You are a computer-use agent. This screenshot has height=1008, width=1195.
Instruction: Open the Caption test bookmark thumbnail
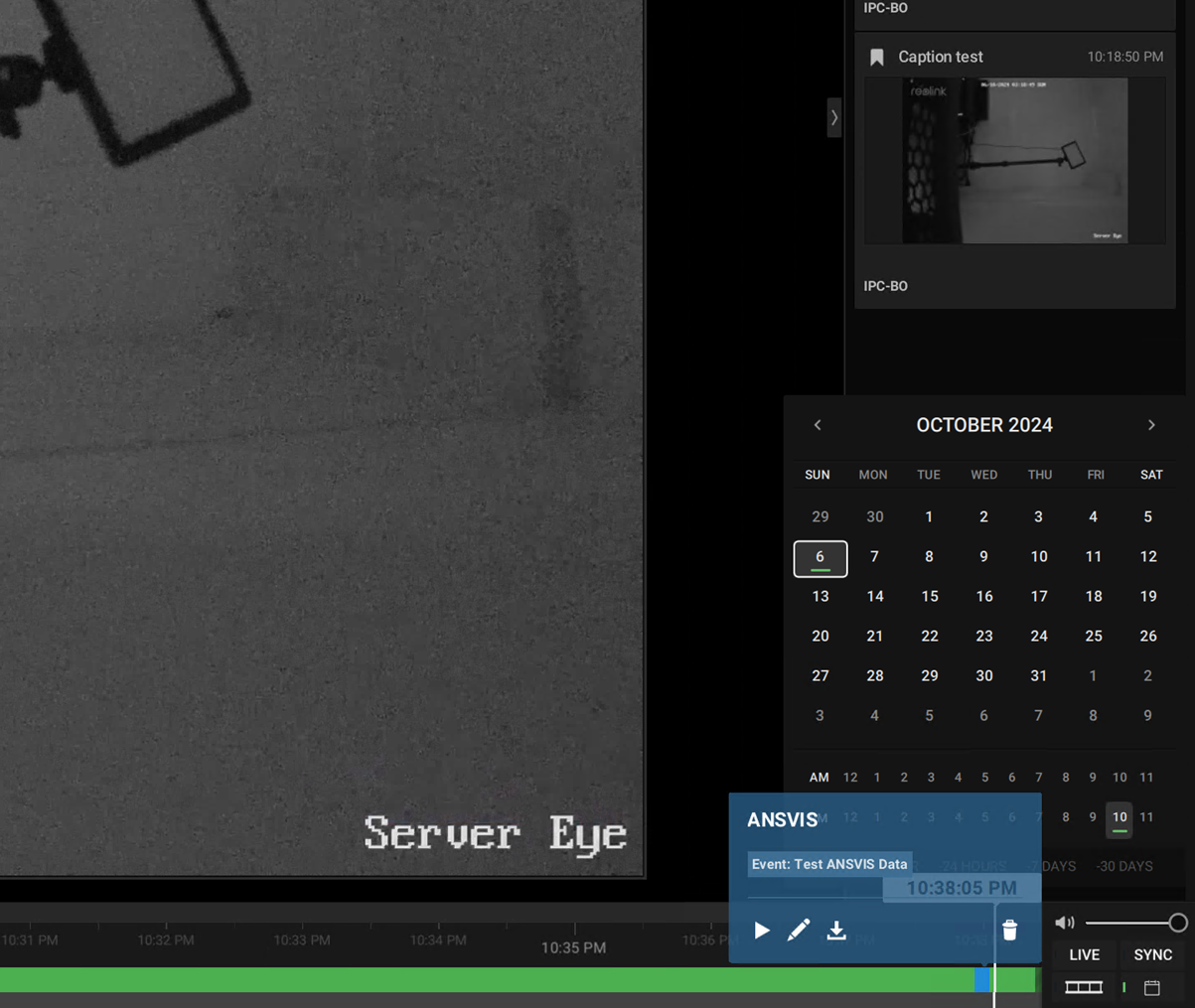(1014, 161)
